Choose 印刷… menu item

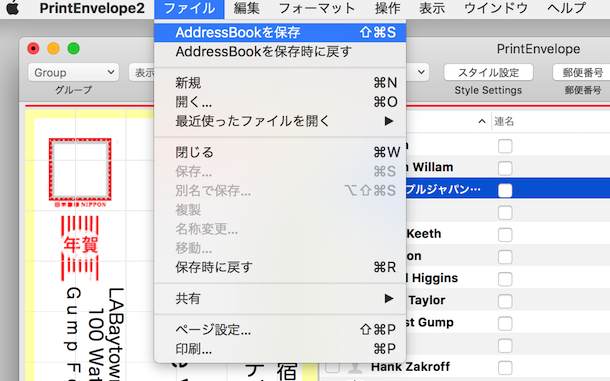click(x=280, y=349)
